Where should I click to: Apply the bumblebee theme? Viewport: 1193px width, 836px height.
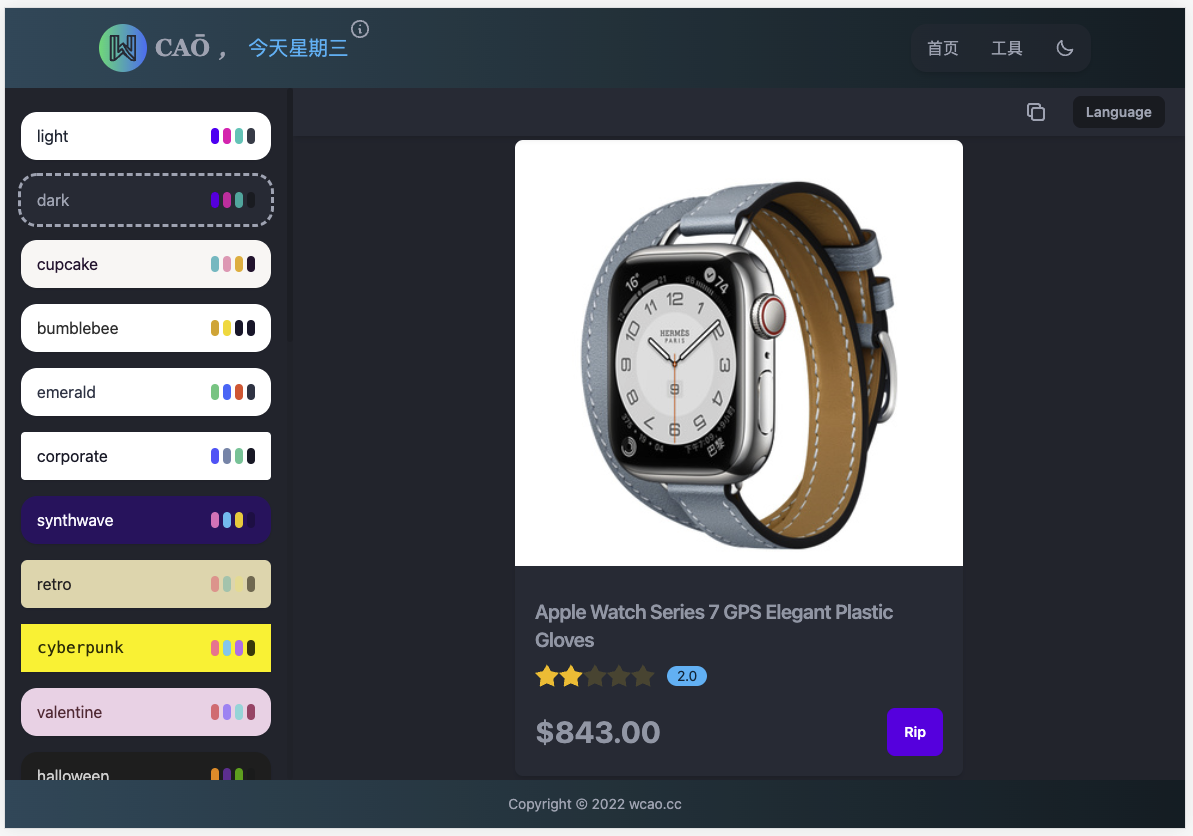pyautogui.click(x=146, y=328)
